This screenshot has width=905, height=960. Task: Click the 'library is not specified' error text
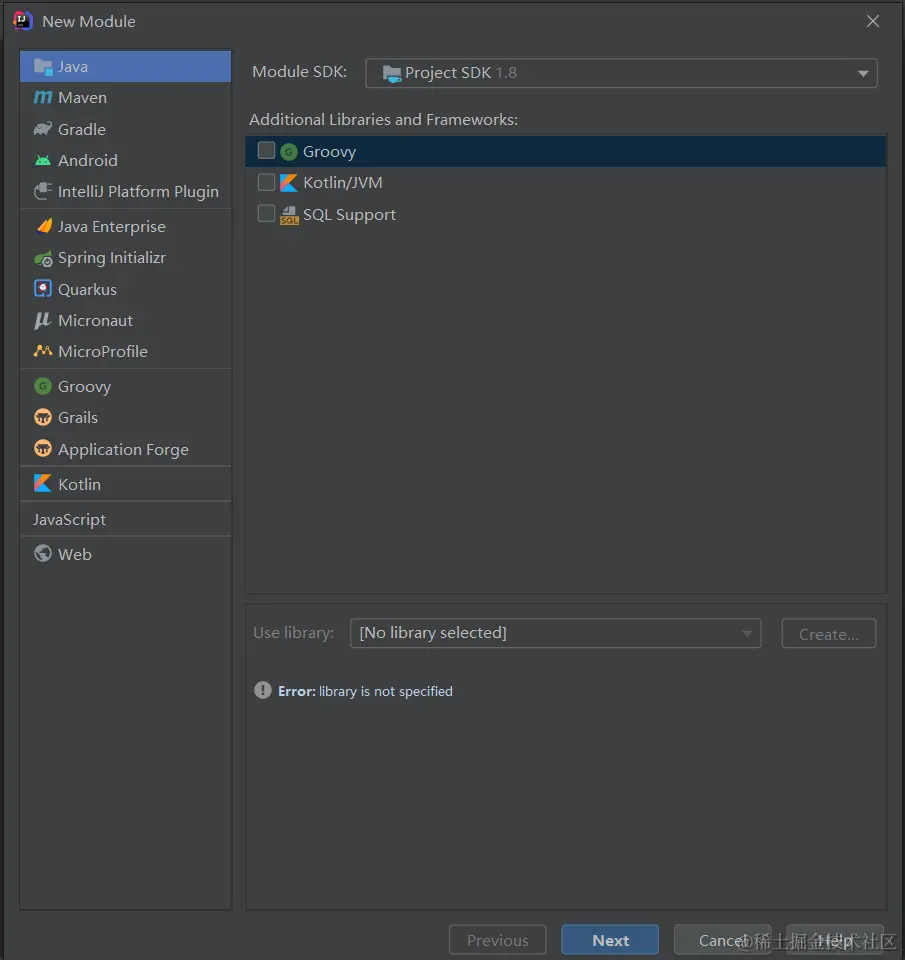tap(386, 691)
